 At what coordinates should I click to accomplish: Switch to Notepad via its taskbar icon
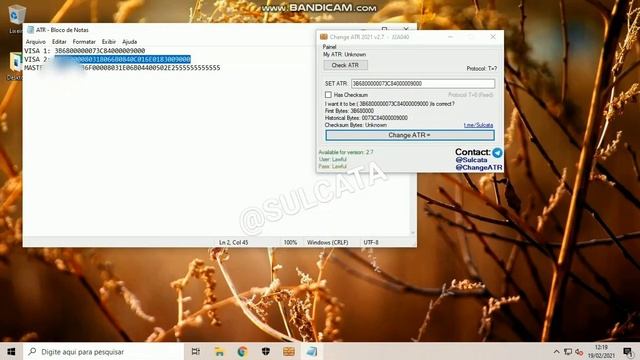point(312,351)
